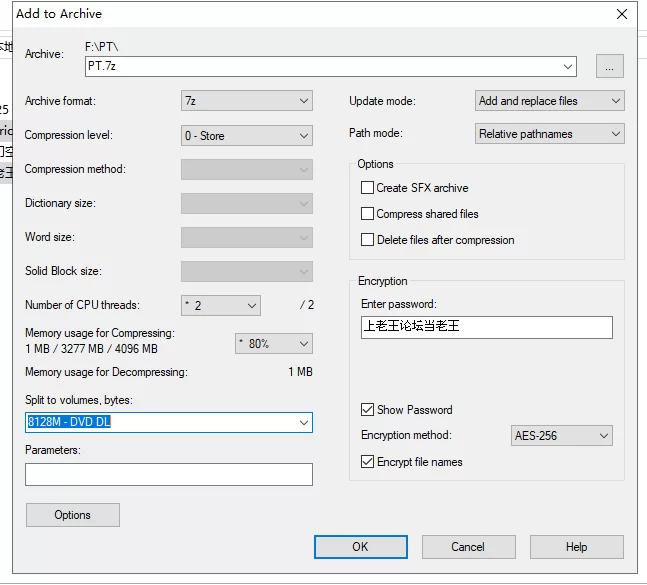Expand the Path mode dropdown

[549, 134]
